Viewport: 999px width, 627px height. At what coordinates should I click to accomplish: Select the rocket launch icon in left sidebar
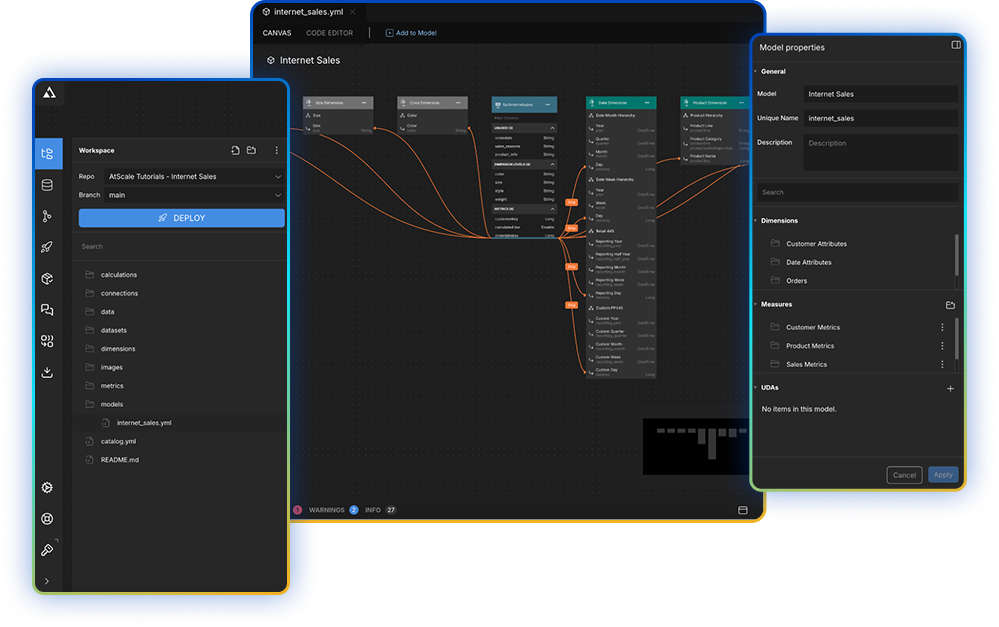pyautogui.click(x=47, y=246)
